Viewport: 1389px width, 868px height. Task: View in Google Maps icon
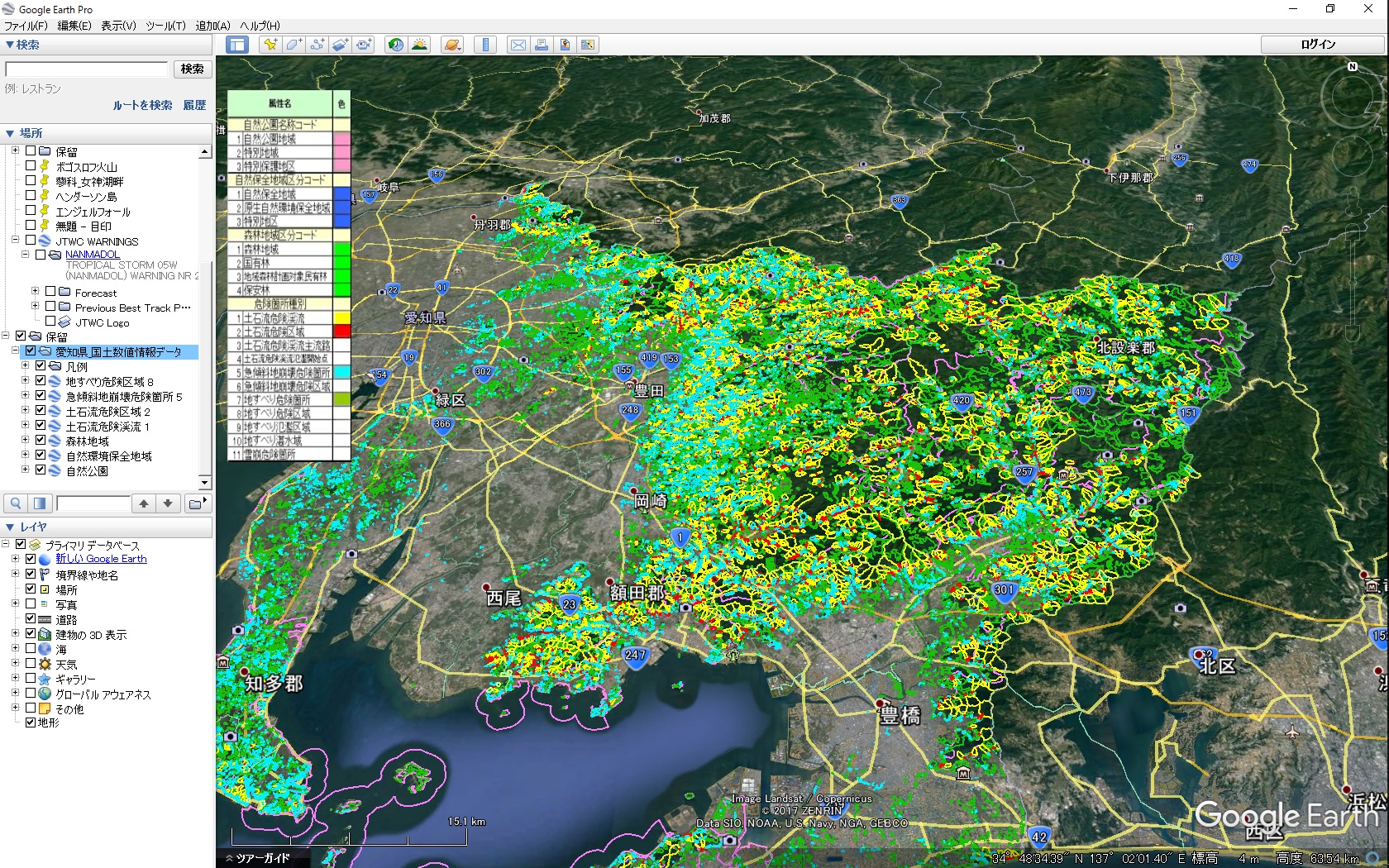click(588, 45)
